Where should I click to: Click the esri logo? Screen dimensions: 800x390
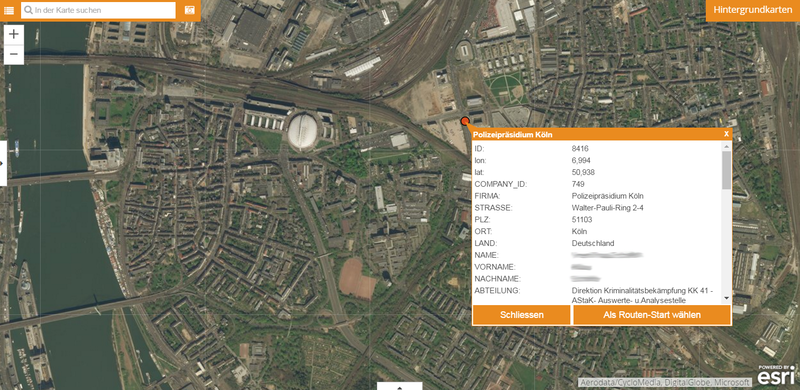[776, 375]
